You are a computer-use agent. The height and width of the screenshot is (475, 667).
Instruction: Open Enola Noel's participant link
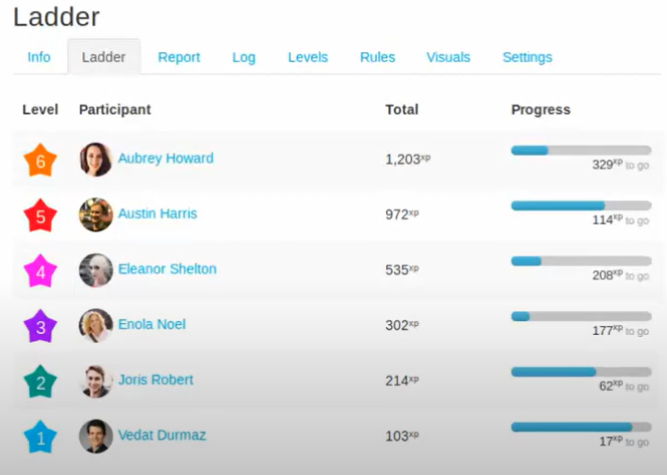point(152,324)
